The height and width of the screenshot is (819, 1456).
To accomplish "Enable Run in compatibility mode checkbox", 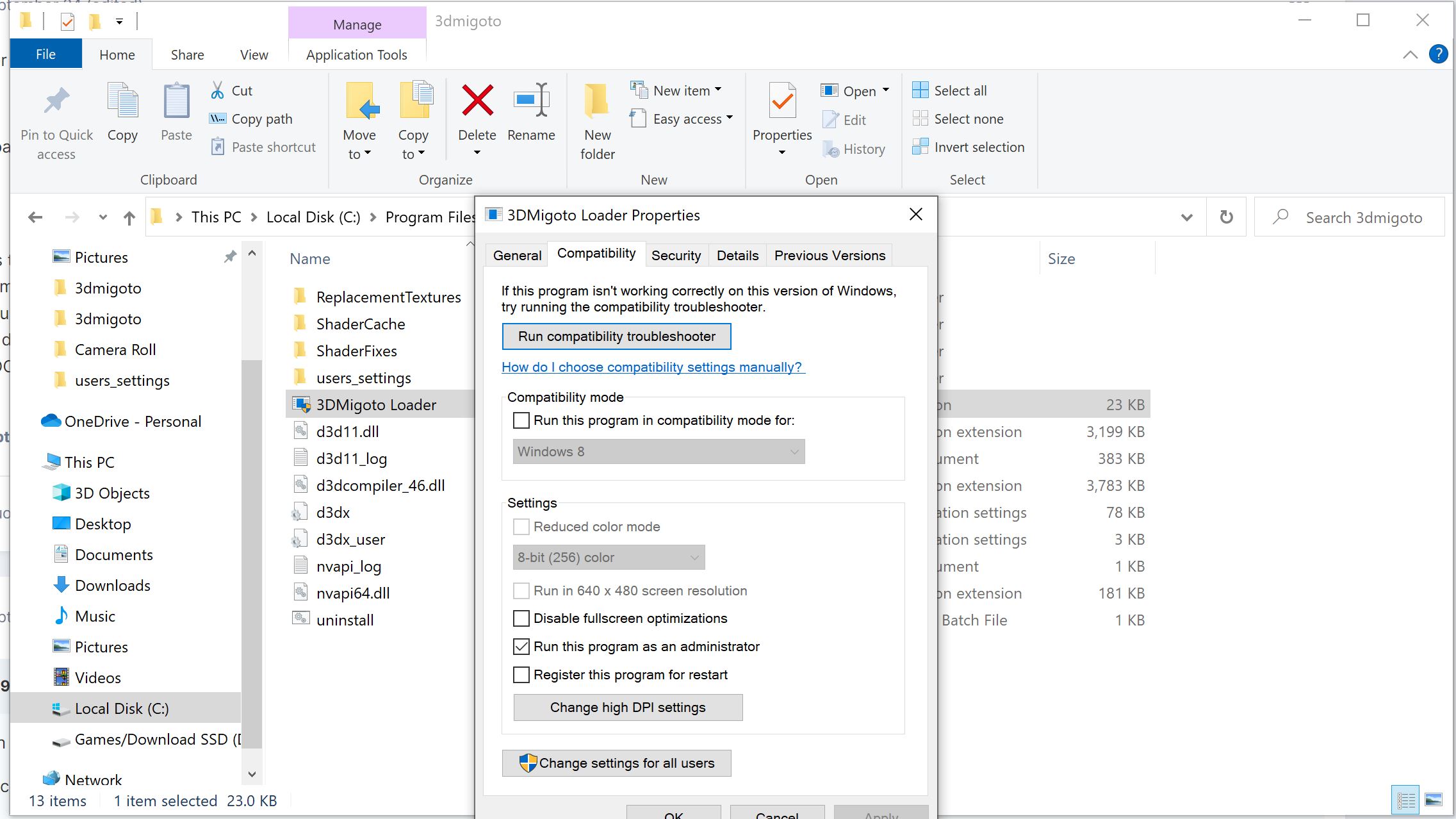I will coord(521,420).
